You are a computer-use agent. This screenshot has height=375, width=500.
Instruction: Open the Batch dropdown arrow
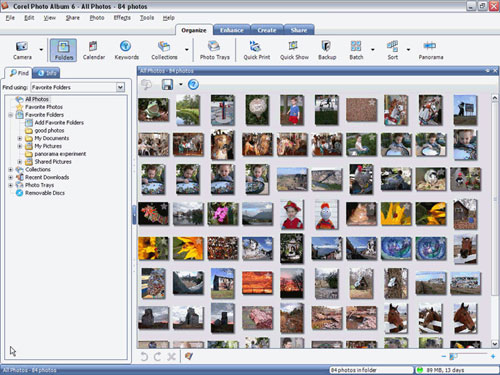(x=373, y=50)
